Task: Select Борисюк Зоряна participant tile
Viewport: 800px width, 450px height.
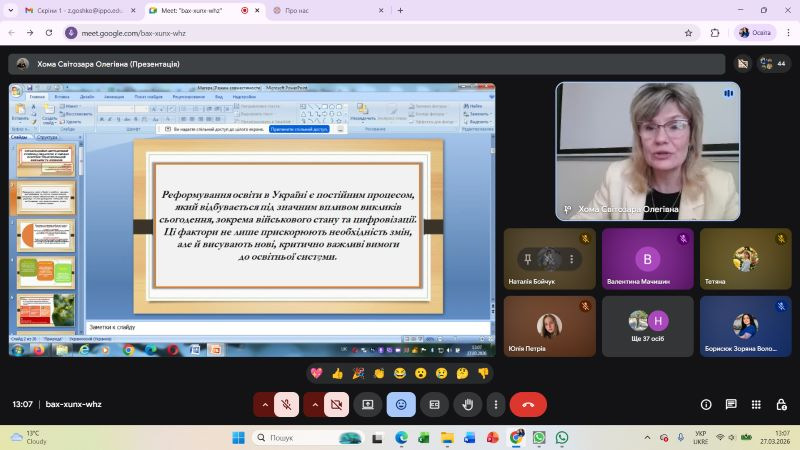Action: (745, 327)
